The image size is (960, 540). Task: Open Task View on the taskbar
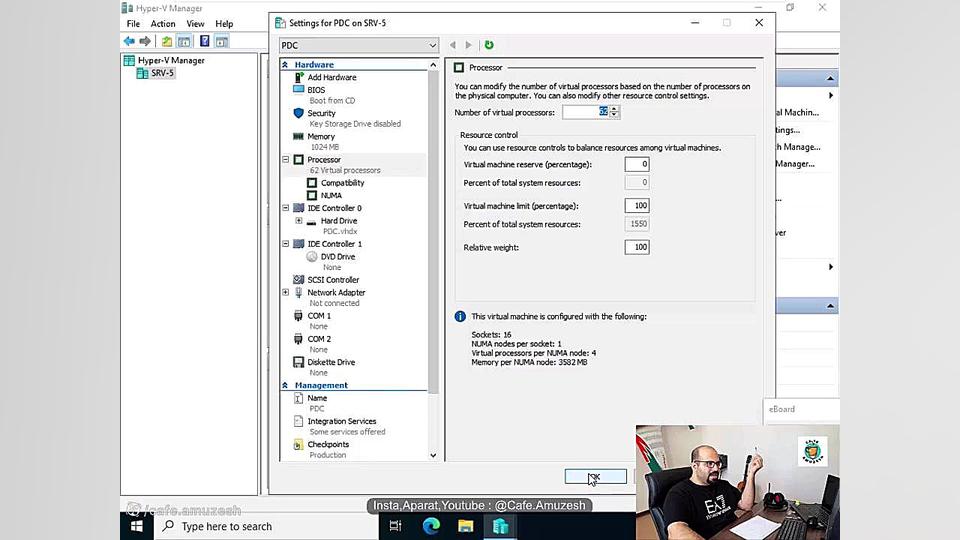[396, 526]
